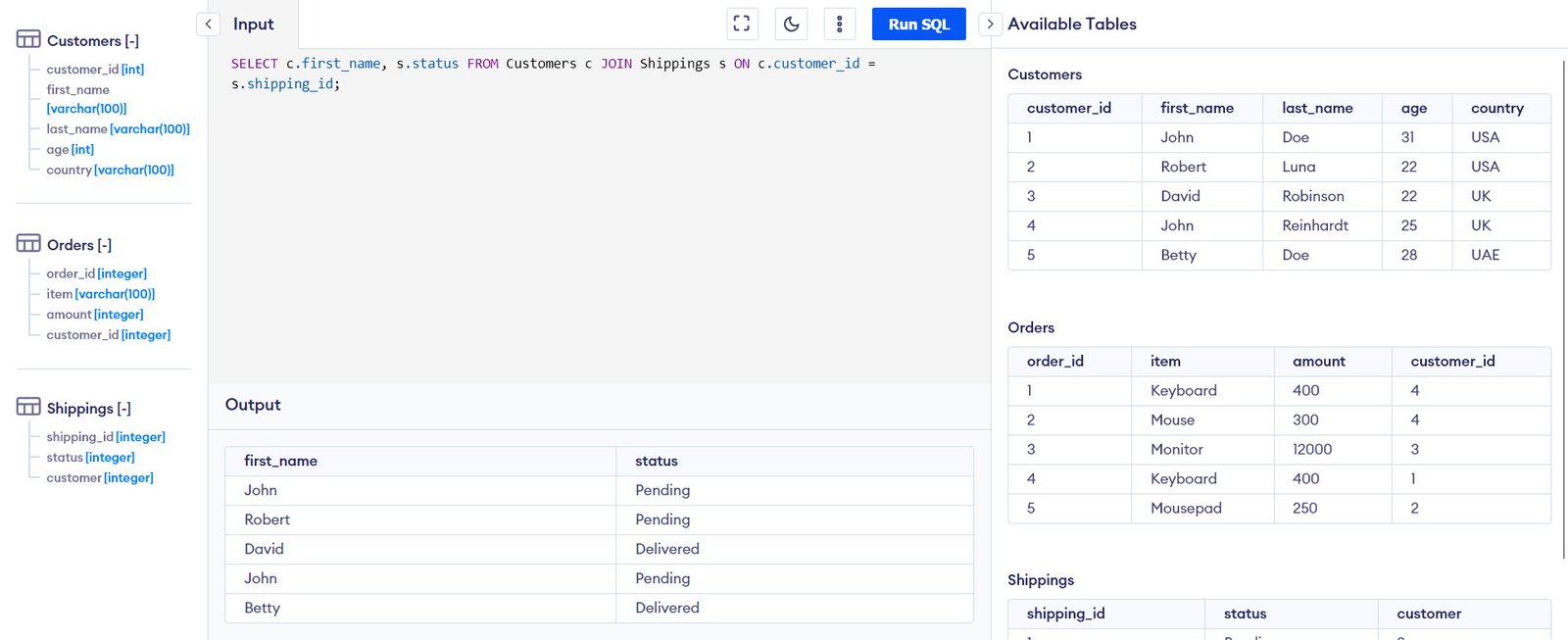Click amount 250 in the Orders table
This screenshot has width=1568, height=640.
[x=1304, y=508]
